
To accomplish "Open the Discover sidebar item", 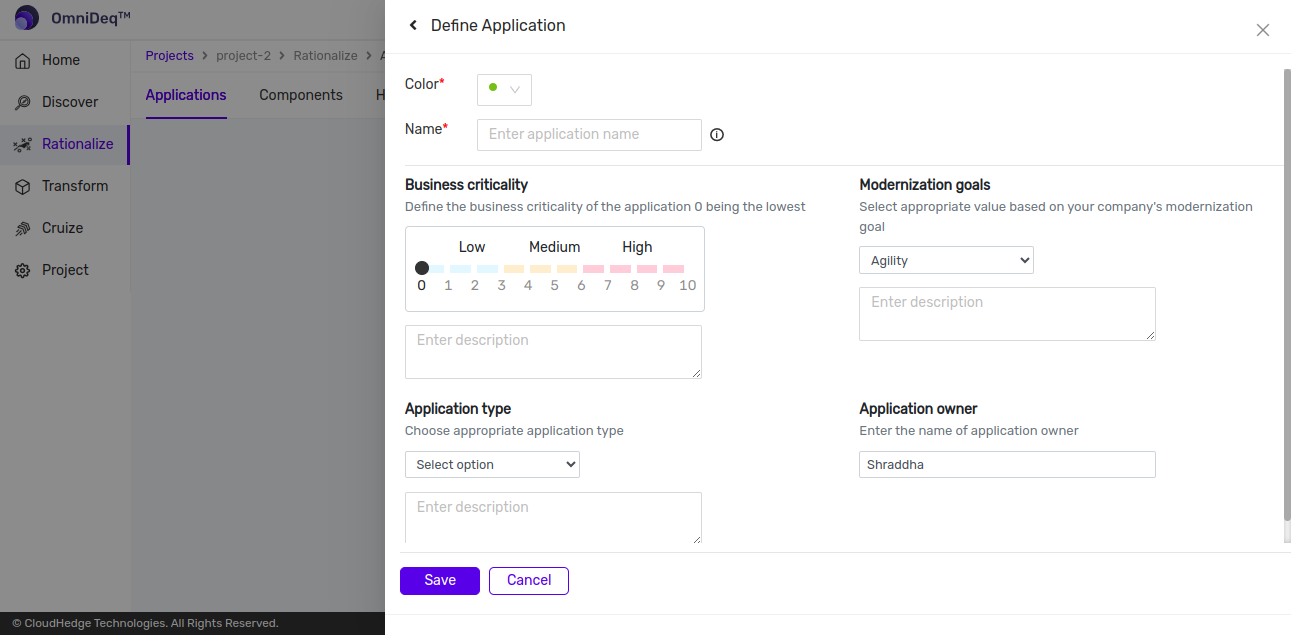I will click(x=65, y=102).
